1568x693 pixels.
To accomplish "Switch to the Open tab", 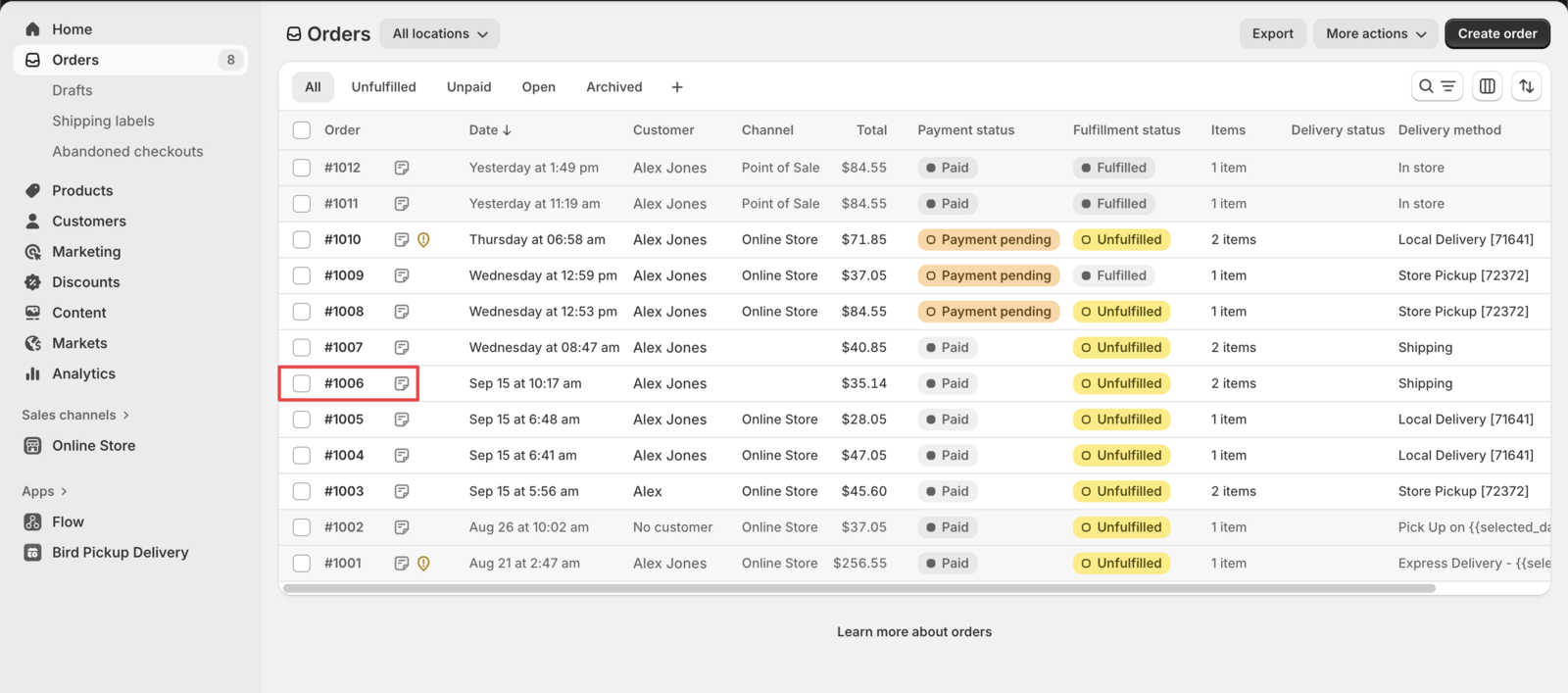I will click(538, 87).
